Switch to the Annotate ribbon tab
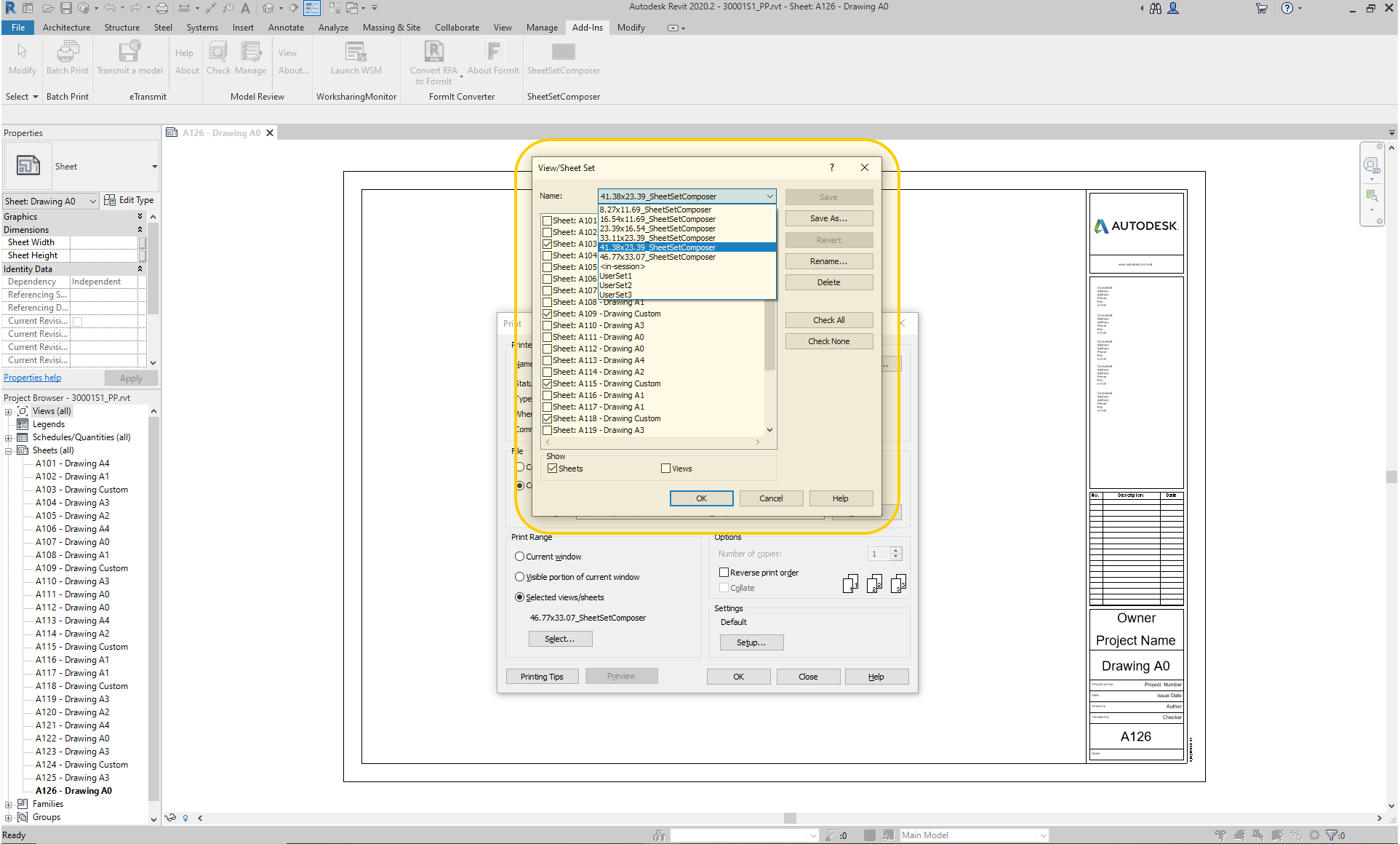This screenshot has height=844, width=1400. point(286,28)
